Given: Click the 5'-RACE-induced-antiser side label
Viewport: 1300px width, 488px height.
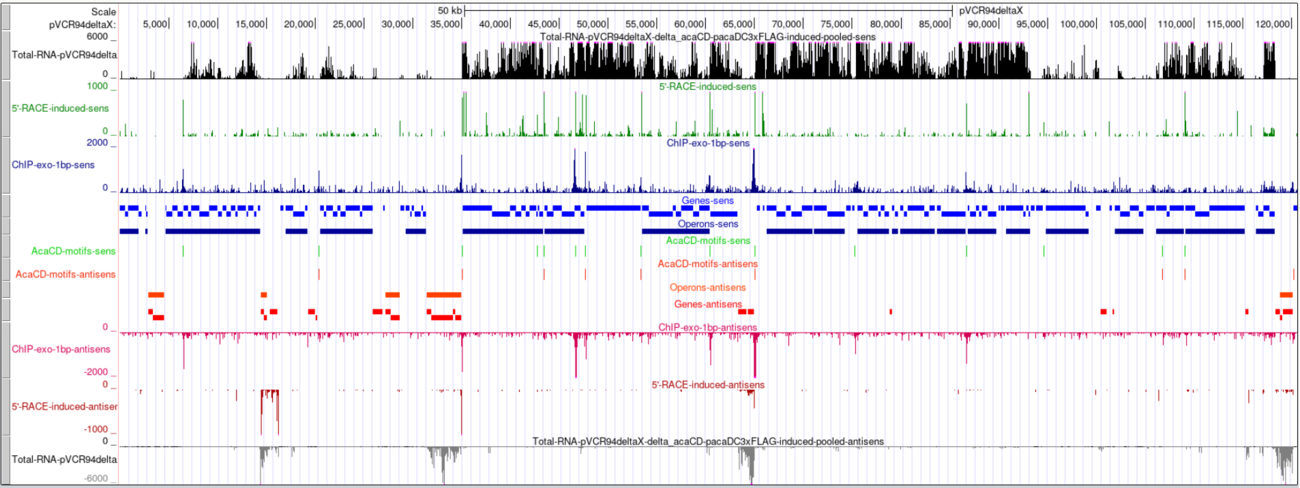Looking at the screenshot, I should [x=64, y=406].
